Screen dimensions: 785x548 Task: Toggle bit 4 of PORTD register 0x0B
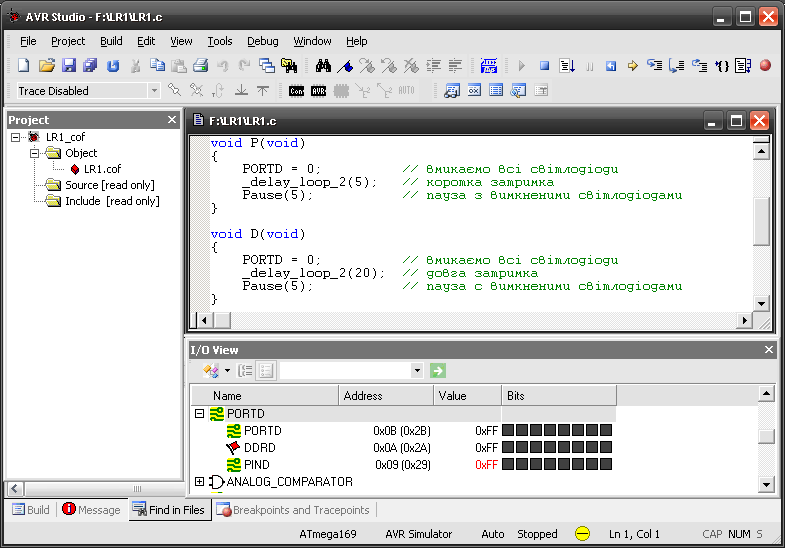550,430
